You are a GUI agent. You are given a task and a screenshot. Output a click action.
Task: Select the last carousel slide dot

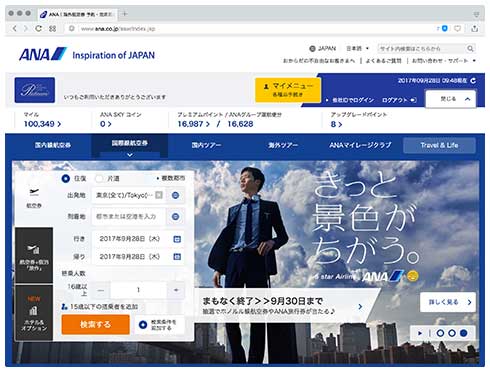click(x=463, y=333)
